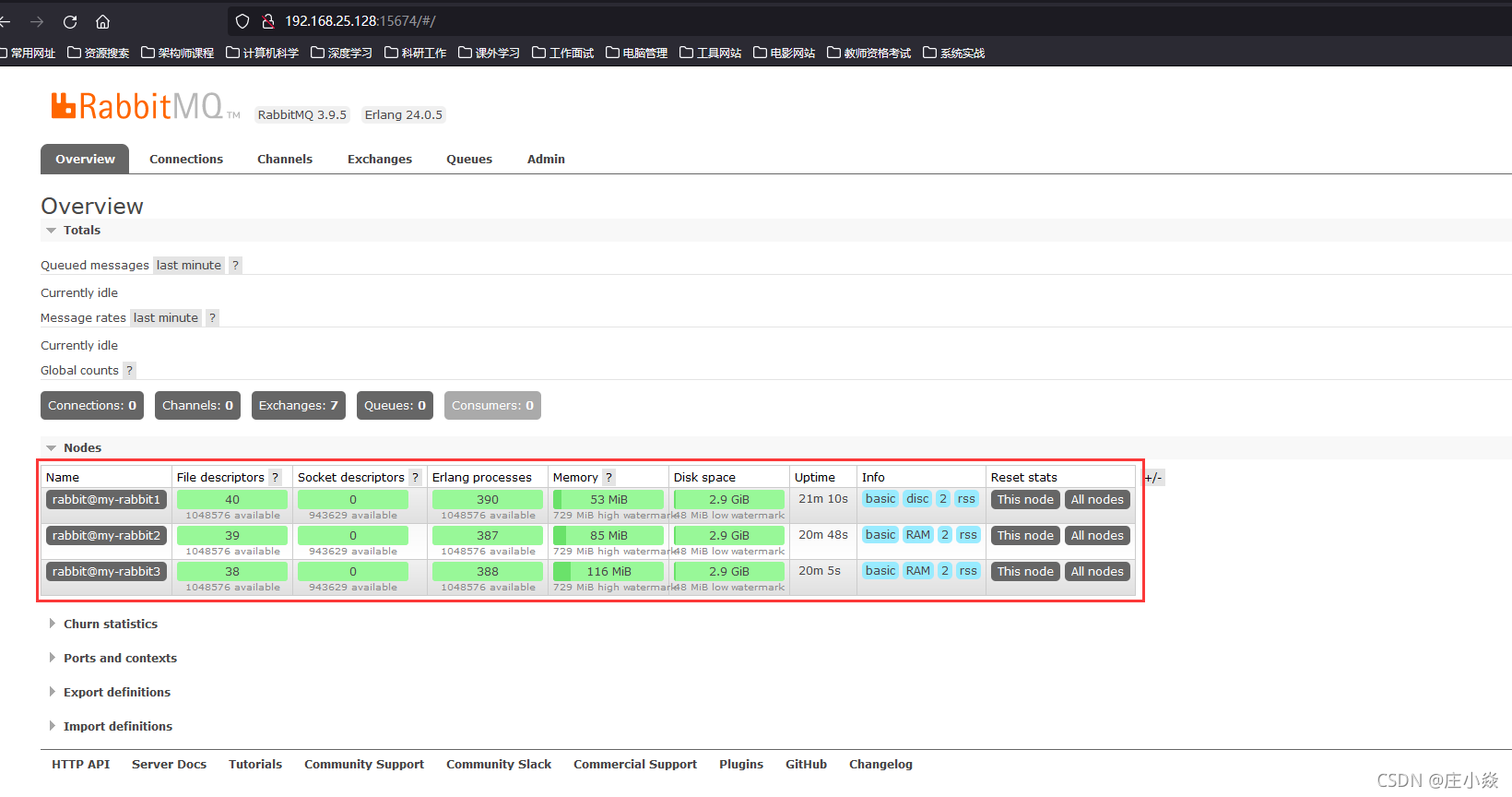Screen dimensions: 1512x797
Task: Open help for File descriptors column
Action: (x=275, y=478)
